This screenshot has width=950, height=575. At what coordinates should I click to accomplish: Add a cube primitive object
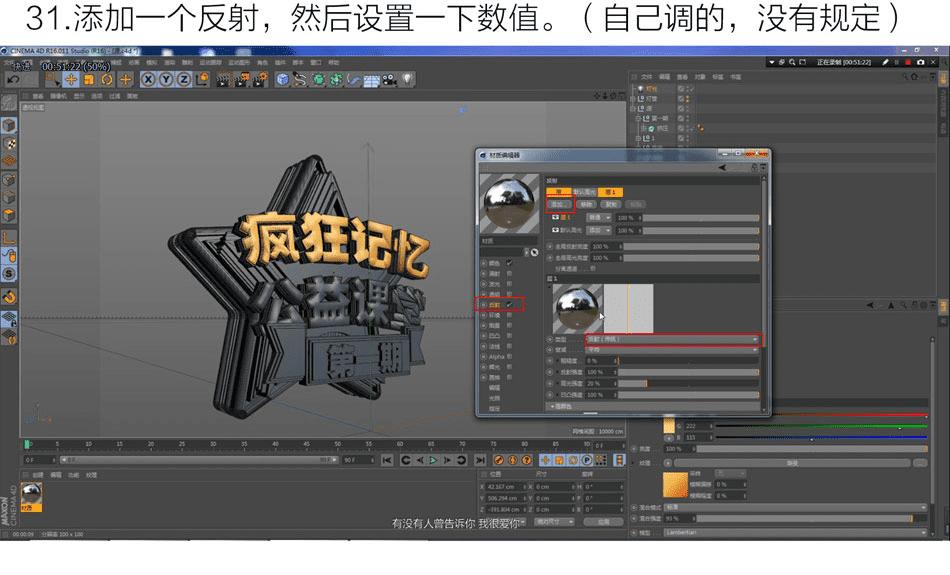[x=282, y=79]
